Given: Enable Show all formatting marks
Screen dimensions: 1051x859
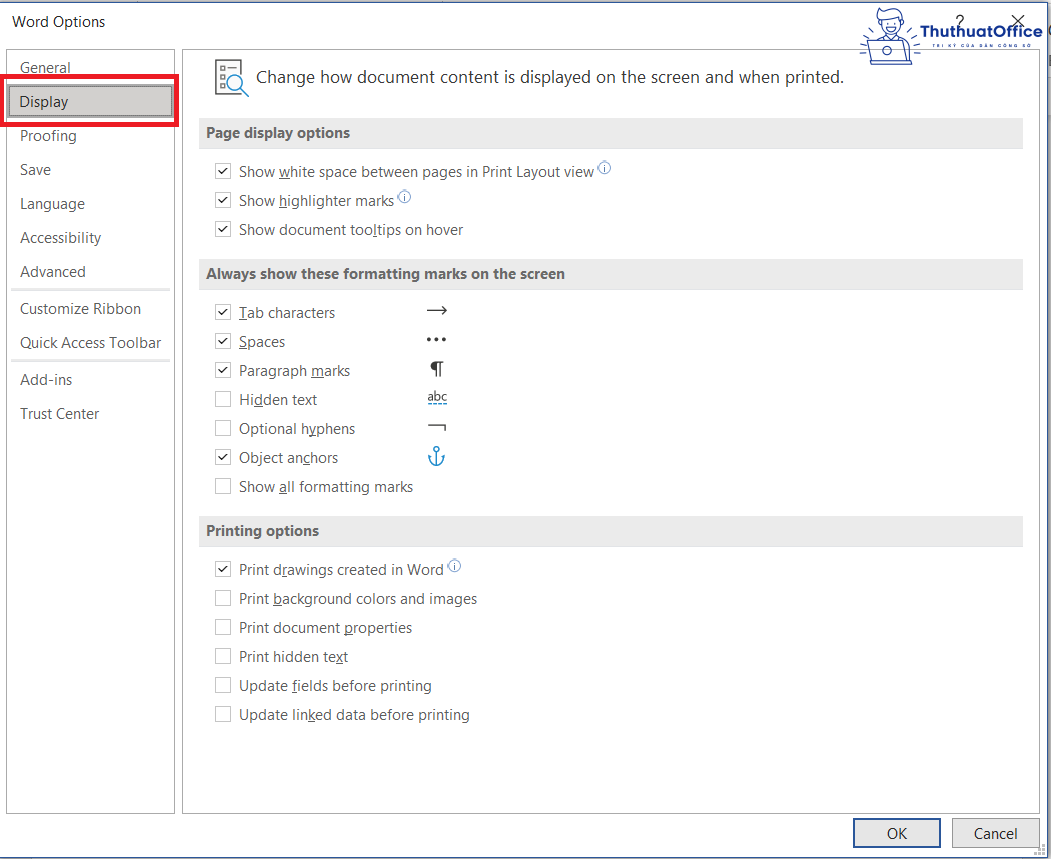Looking at the screenshot, I should click(x=223, y=486).
